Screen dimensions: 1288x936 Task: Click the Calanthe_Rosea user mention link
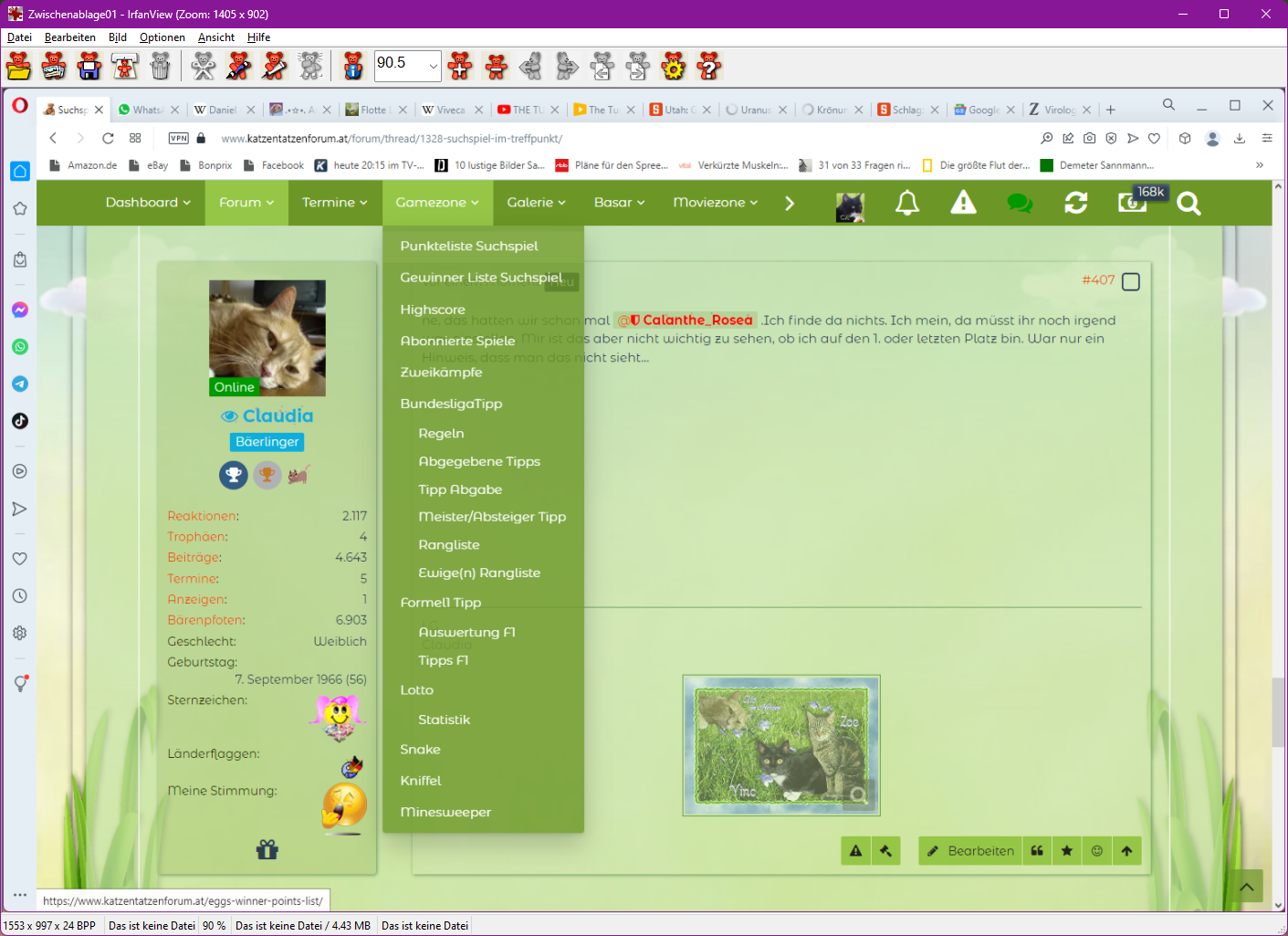pyautogui.click(x=696, y=320)
